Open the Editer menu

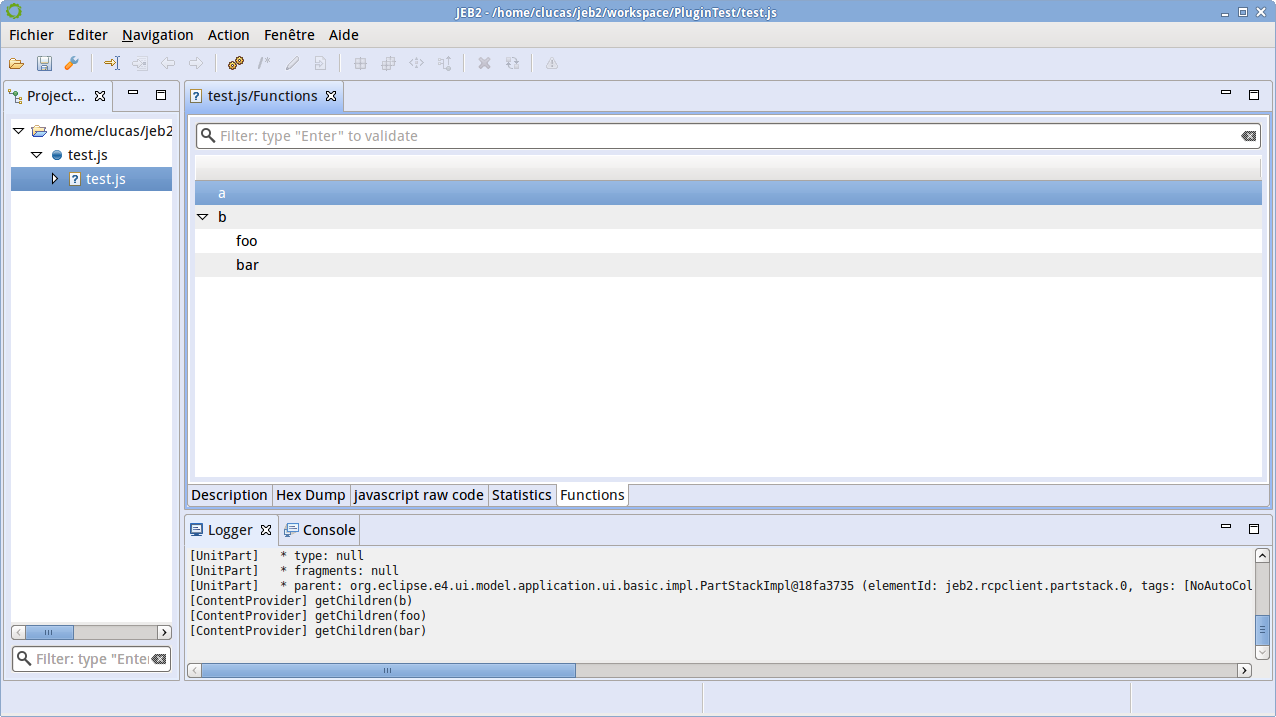coord(88,35)
